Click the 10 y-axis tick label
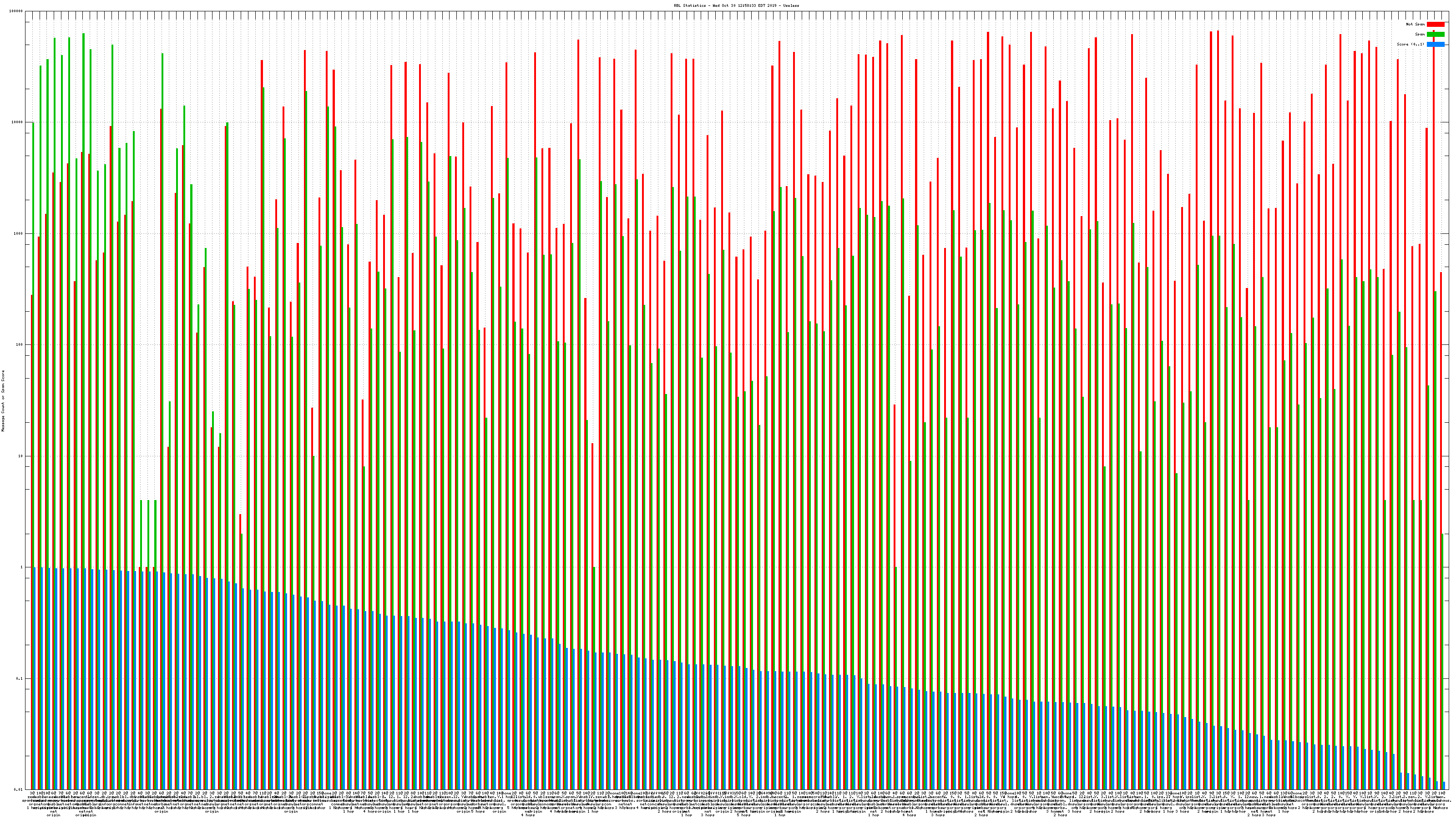The width and height of the screenshot is (1456, 819). click(21, 456)
